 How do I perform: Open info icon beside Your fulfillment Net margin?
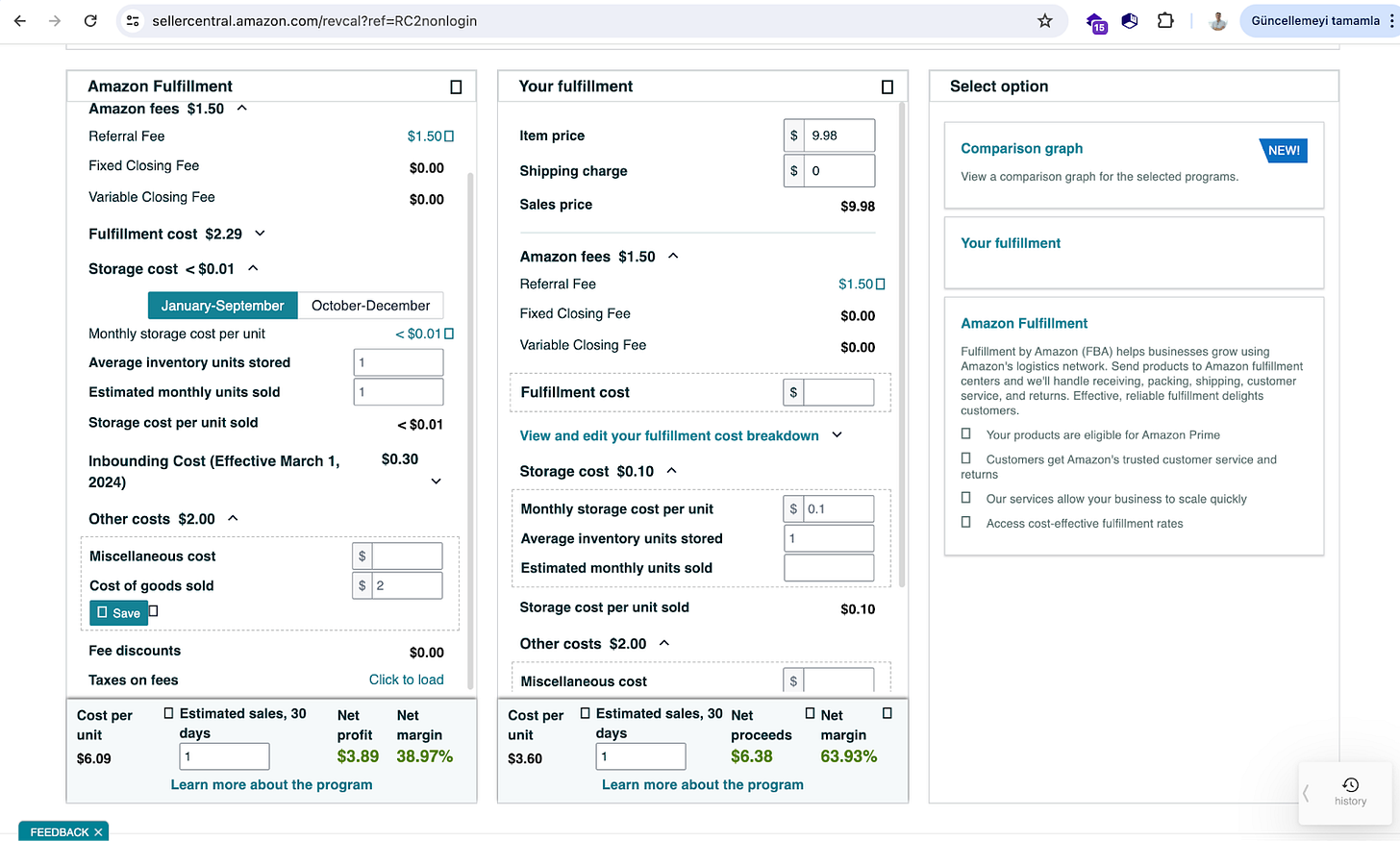tap(887, 713)
